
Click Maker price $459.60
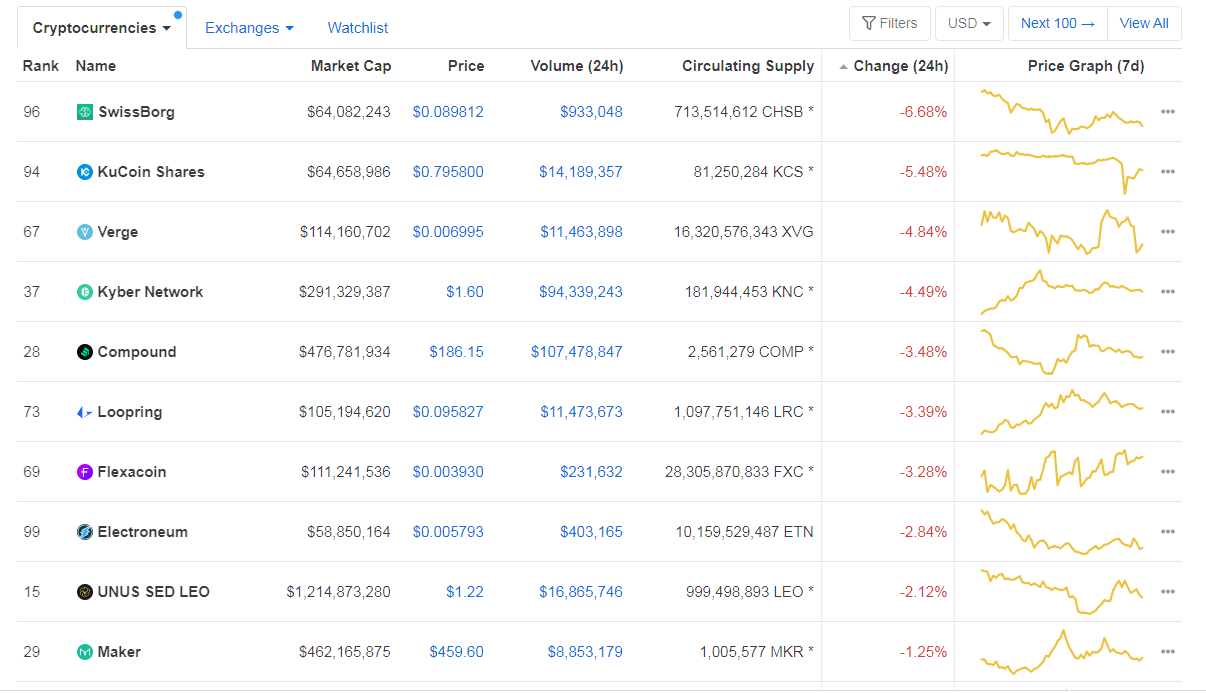pyautogui.click(x=457, y=652)
